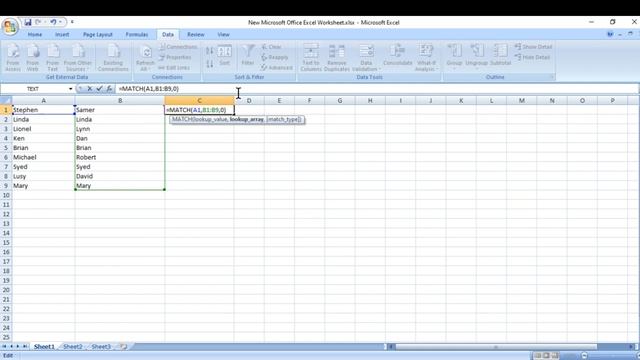Image resolution: width=640 pixels, height=360 pixels.
Task: Save workbook from Quick Access Toolbar
Action: pos(27,22)
